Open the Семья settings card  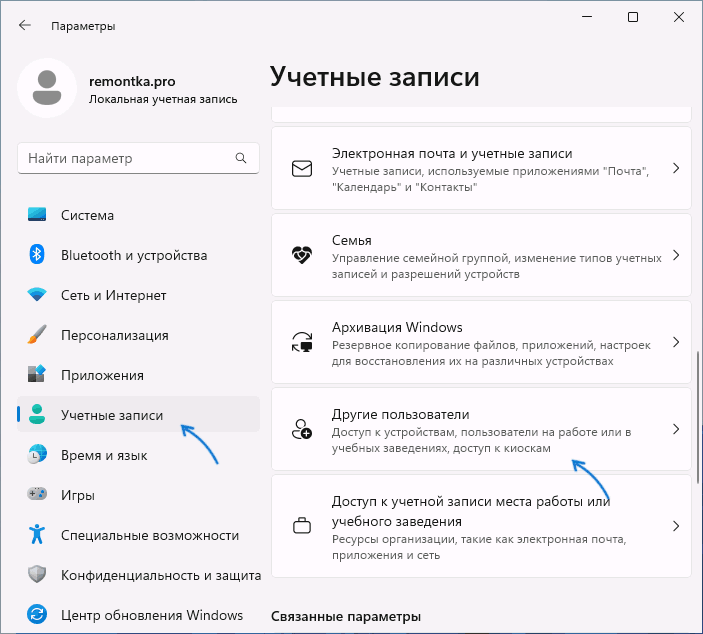pyautogui.click(x=481, y=255)
